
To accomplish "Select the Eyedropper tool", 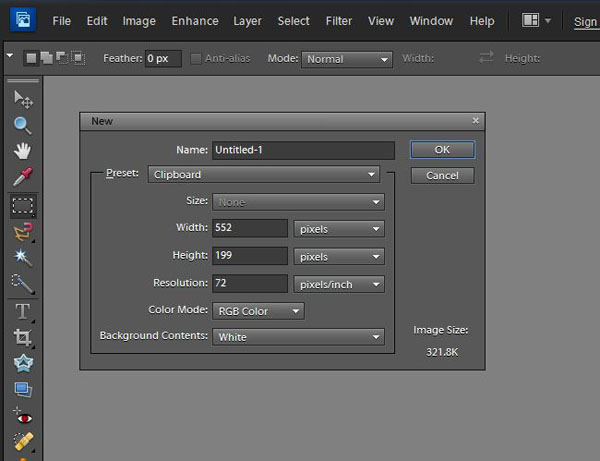I will [23, 176].
